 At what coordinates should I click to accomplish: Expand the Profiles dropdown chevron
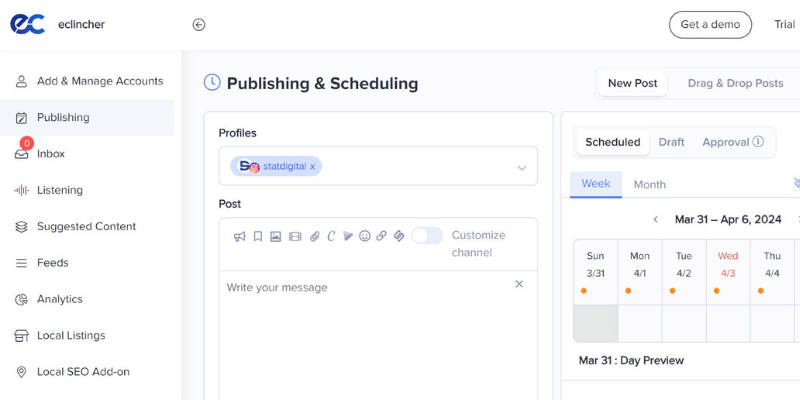click(521, 168)
